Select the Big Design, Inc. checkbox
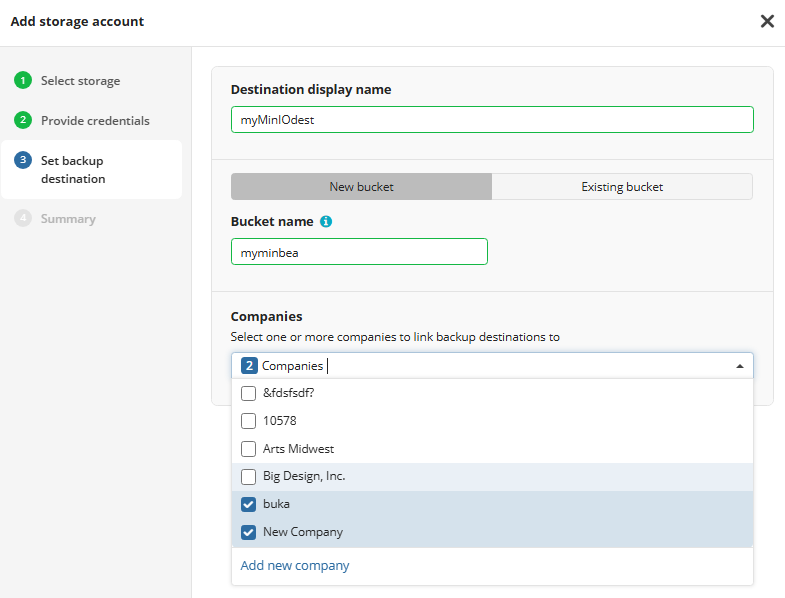 tap(249, 477)
